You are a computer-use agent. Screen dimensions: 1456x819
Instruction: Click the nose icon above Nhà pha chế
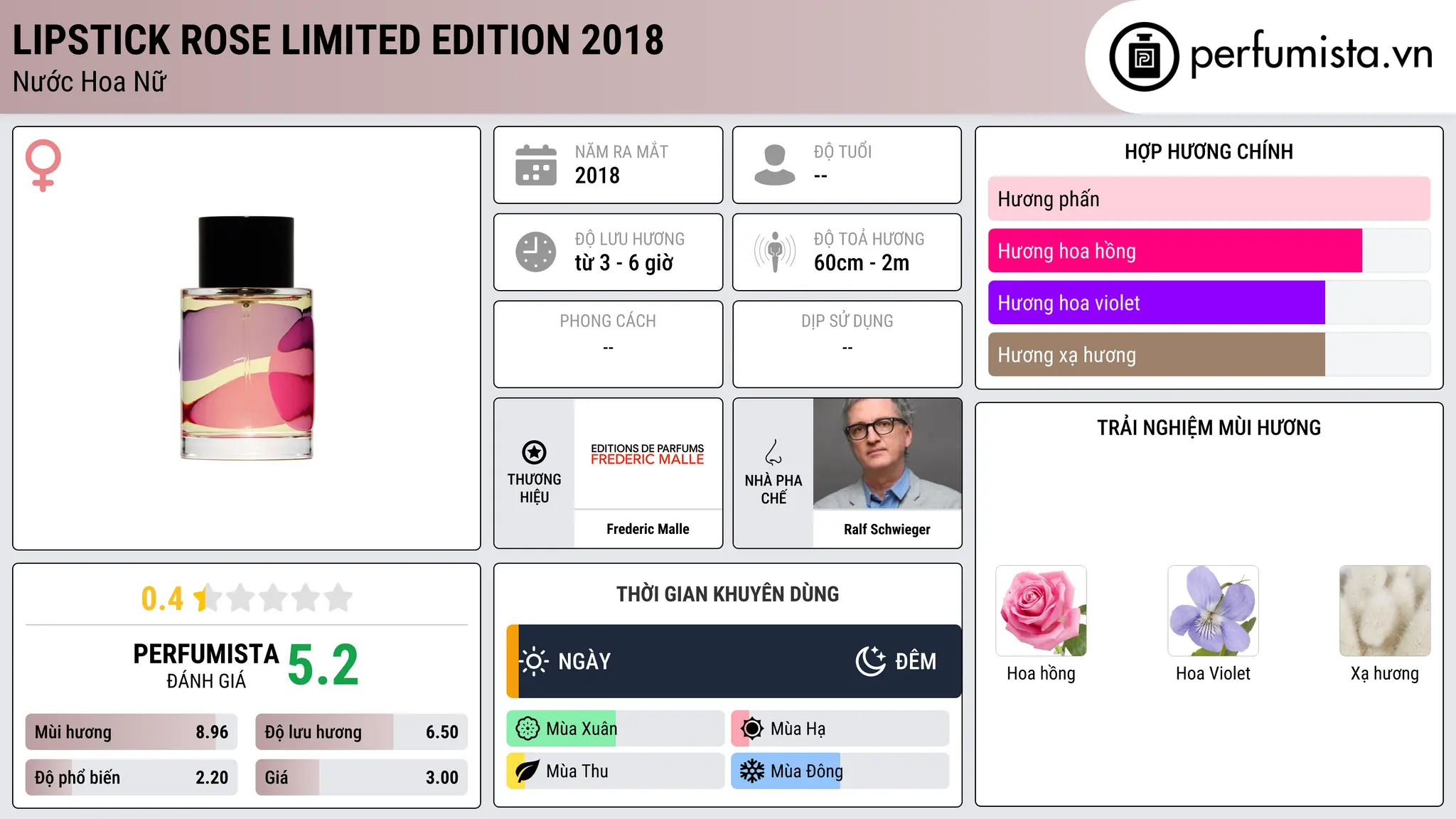pyautogui.click(x=773, y=452)
